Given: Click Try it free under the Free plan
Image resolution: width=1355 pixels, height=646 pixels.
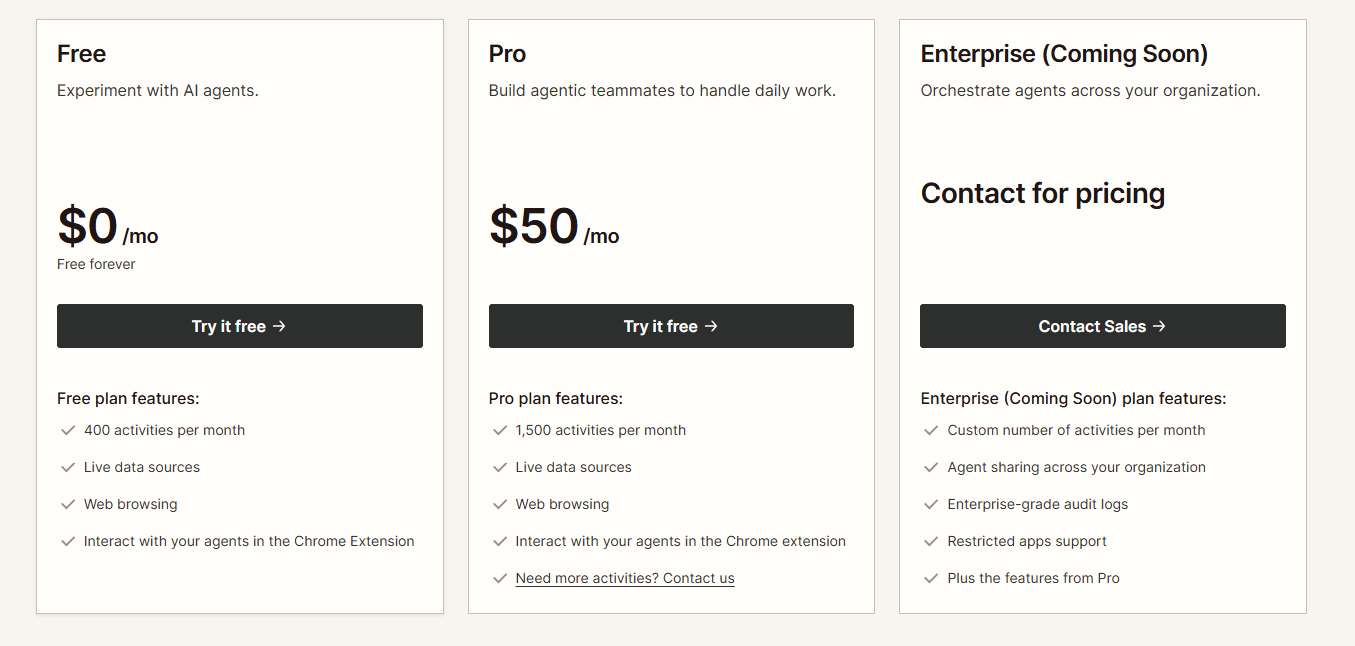Looking at the screenshot, I should click(x=239, y=325).
